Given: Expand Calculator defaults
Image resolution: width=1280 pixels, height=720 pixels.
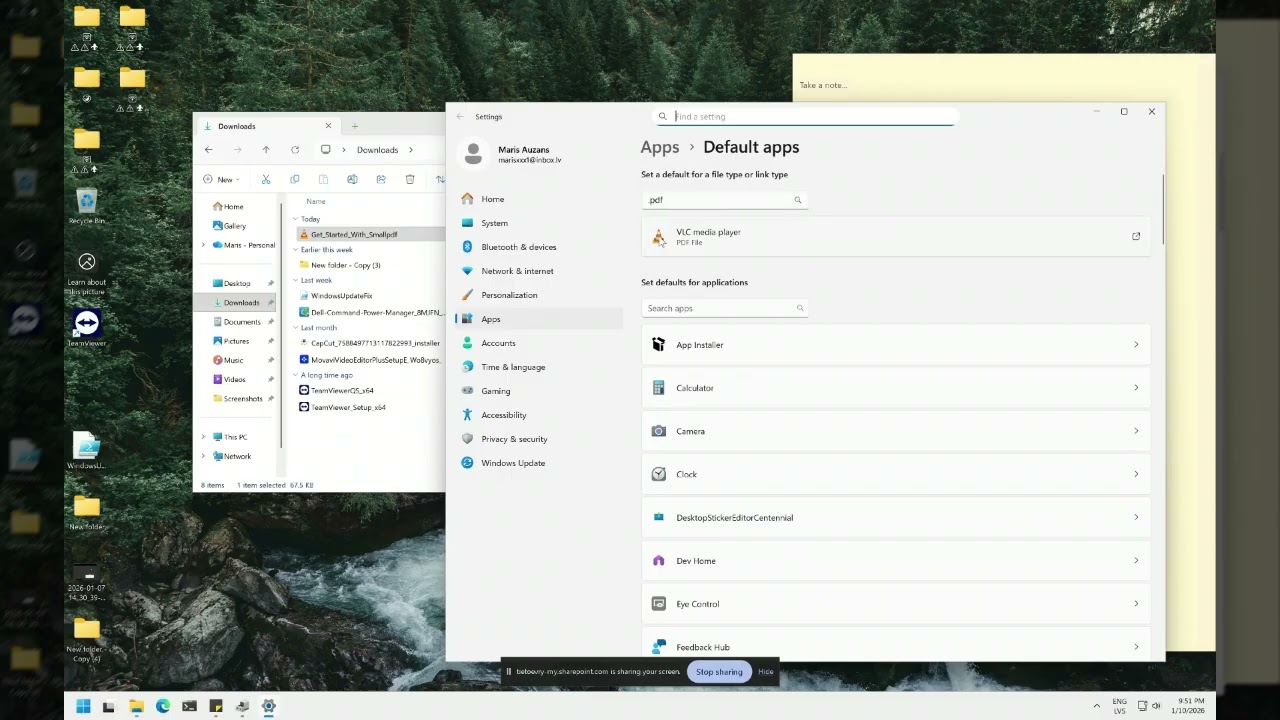Looking at the screenshot, I should coord(896,388).
